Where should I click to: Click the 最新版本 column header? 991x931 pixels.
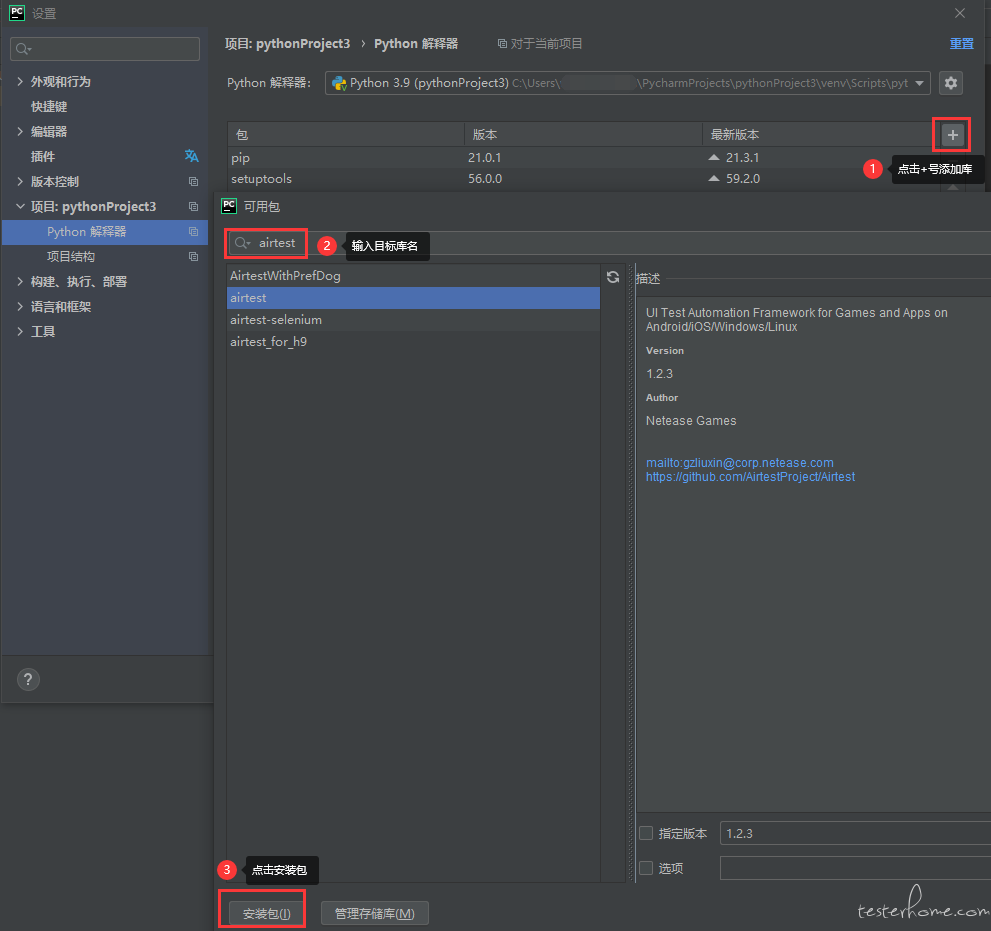click(x=818, y=135)
